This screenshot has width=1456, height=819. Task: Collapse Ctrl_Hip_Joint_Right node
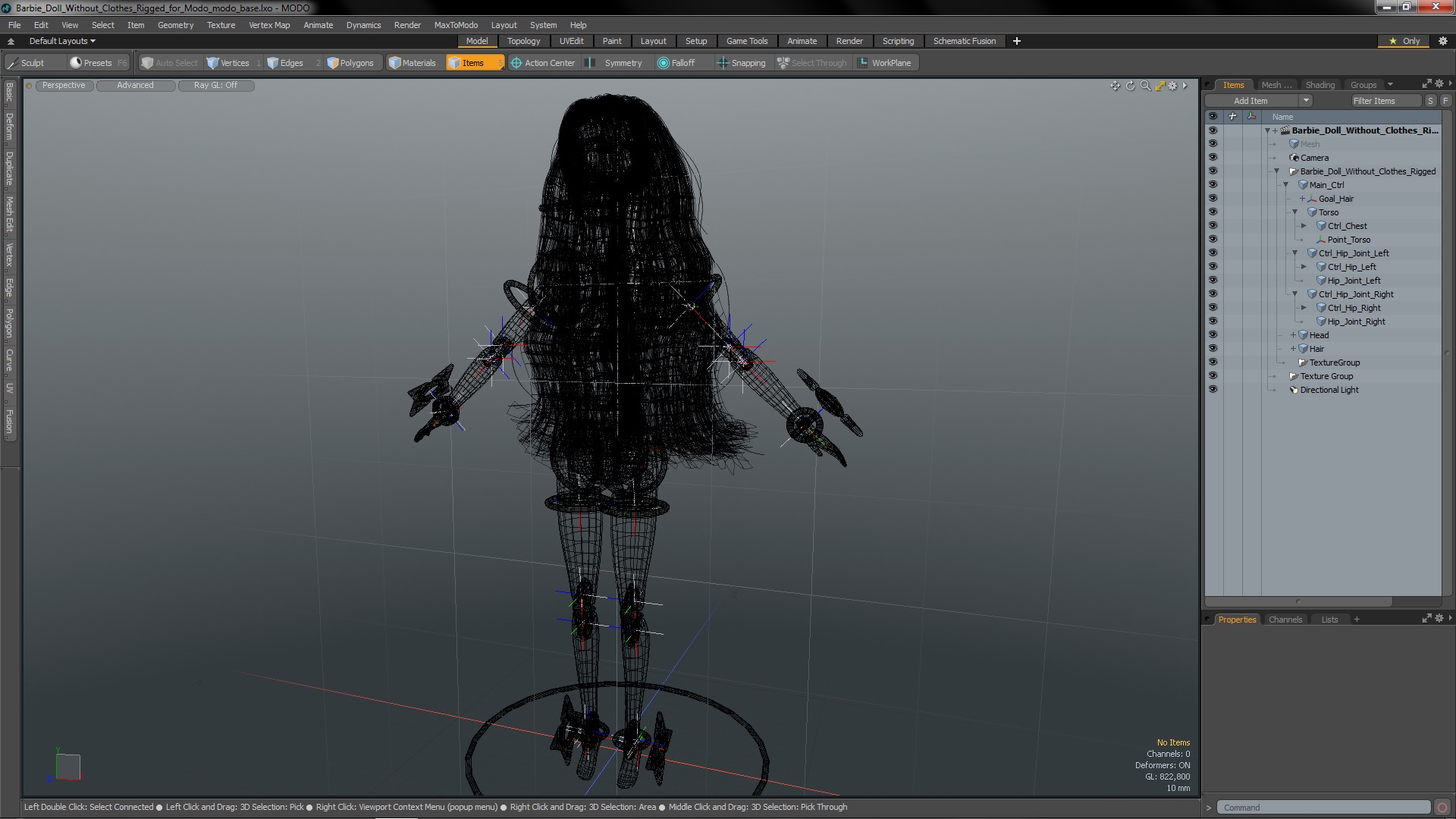click(1295, 294)
